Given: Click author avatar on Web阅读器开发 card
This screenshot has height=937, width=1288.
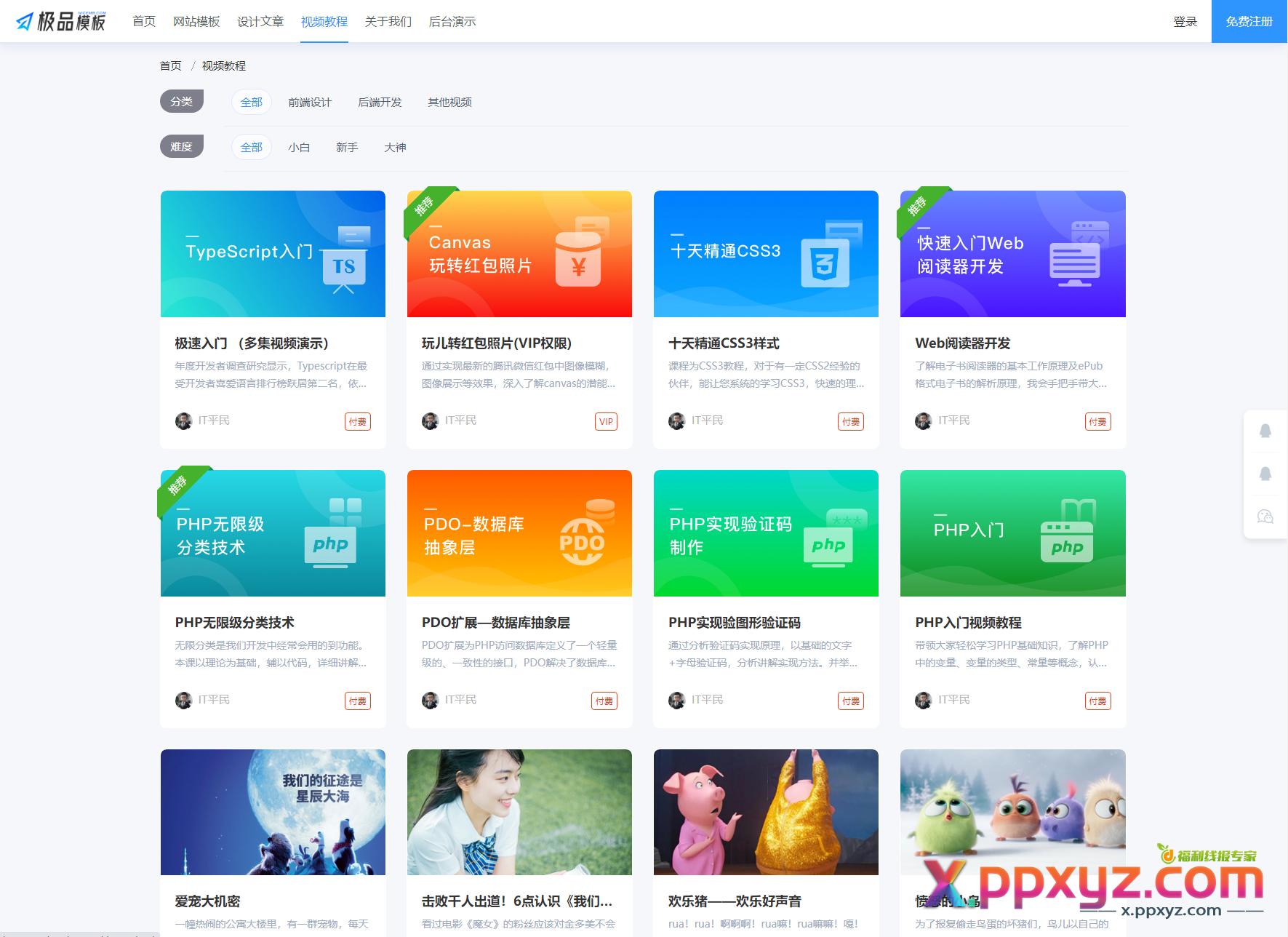Looking at the screenshot, I should pyautogui.click(x=923, y=421).
